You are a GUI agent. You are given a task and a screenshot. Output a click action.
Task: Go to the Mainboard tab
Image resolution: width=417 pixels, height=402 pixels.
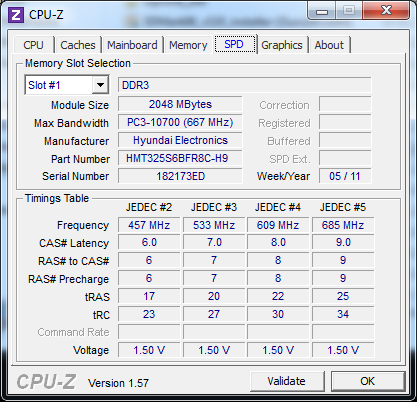click(132, 45)
